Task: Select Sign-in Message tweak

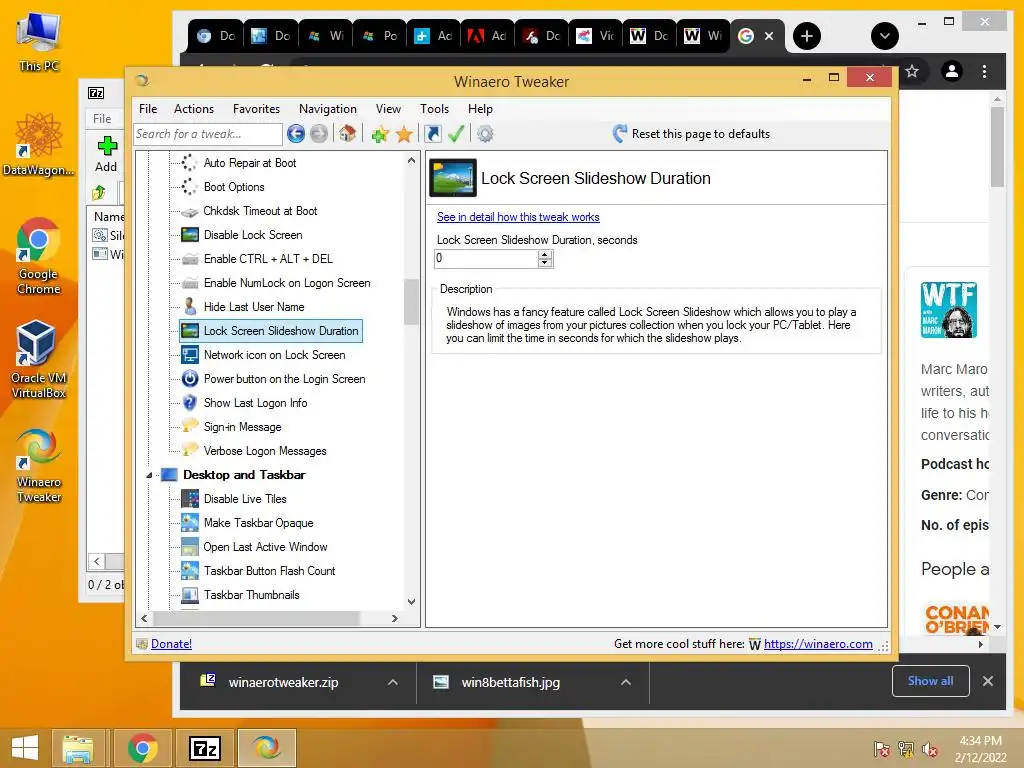Action: [x=242, y=427]
